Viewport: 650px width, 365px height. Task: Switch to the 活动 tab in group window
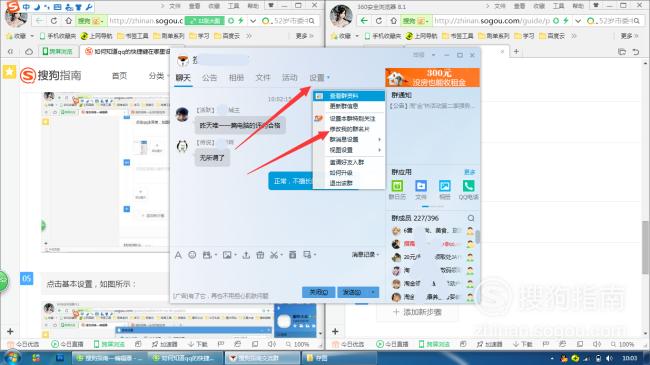click(x=290, y=78)
